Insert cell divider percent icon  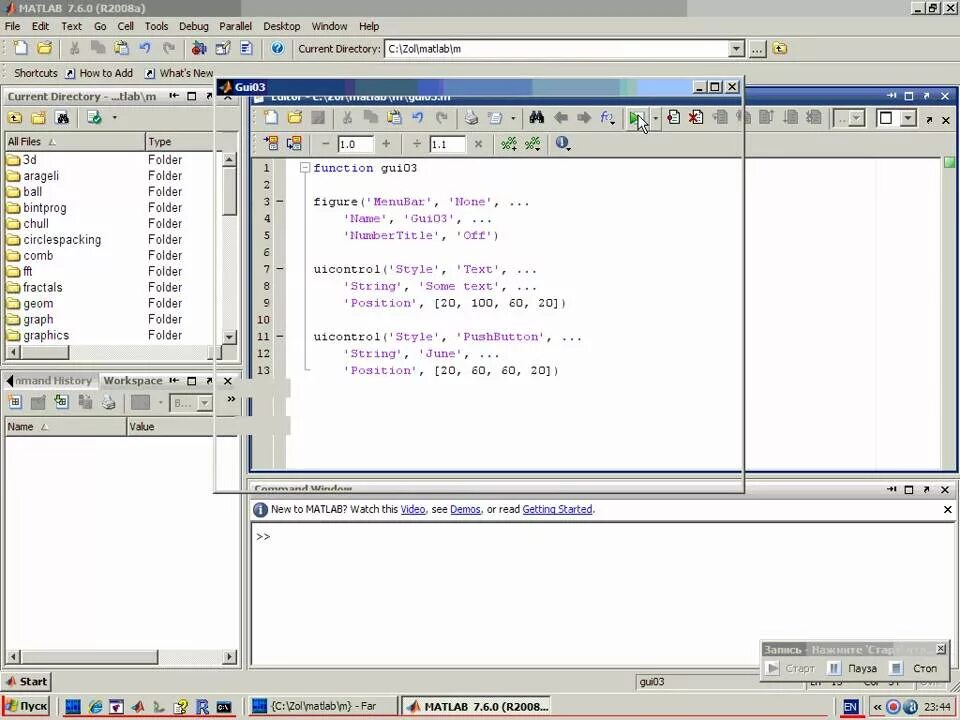(509, 144)
